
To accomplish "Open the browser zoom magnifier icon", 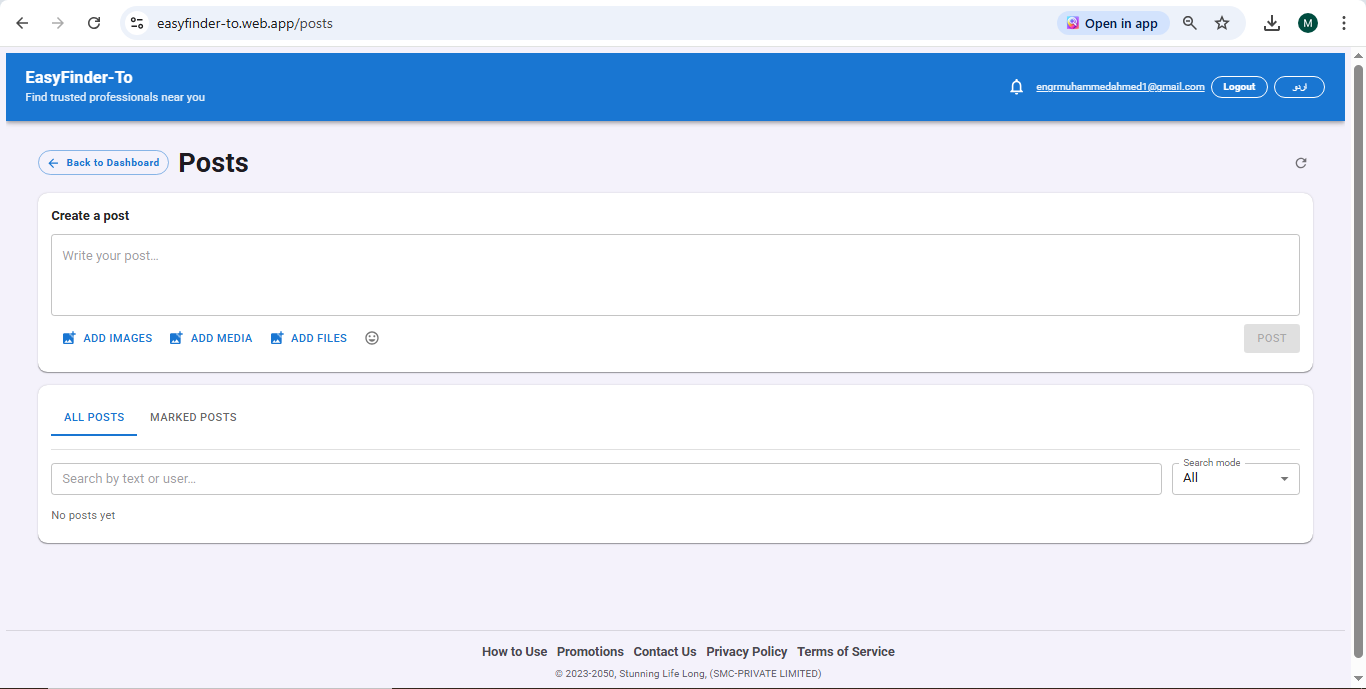I will pyautogui.click(x=1190, y=23).
